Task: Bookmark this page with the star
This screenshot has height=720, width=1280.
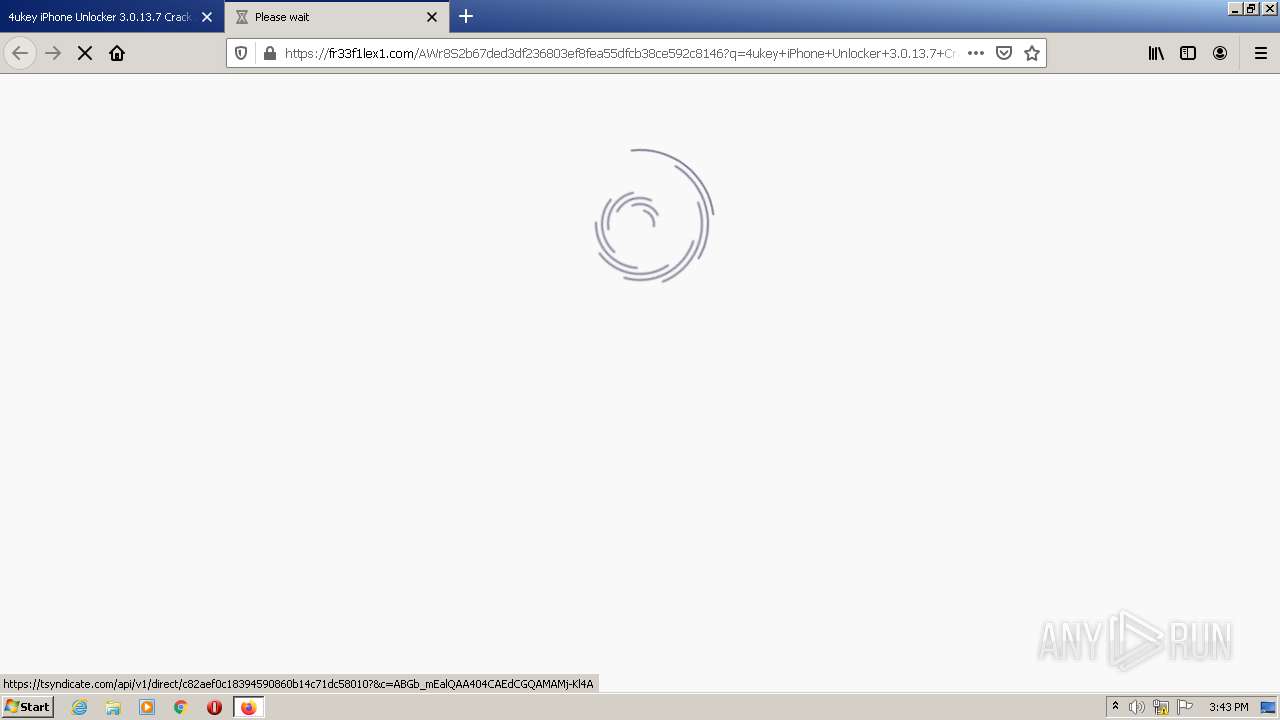Action: pos(1032,53)
